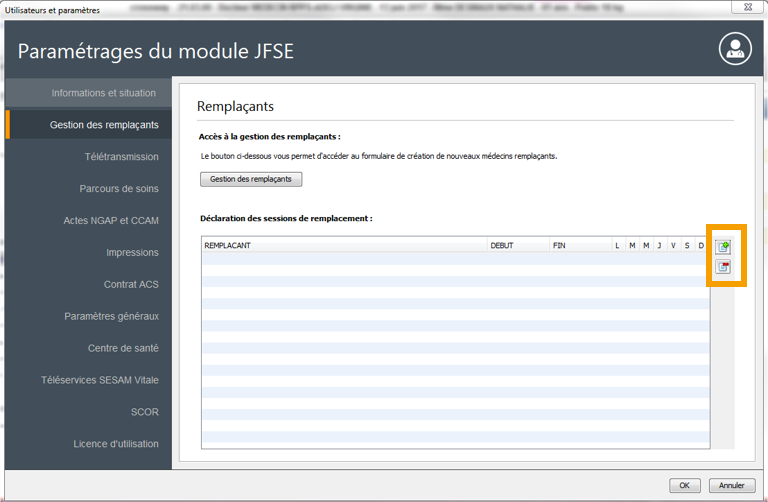Click the DEBUT column header
The image size is (768, 502).
point(518,245)
